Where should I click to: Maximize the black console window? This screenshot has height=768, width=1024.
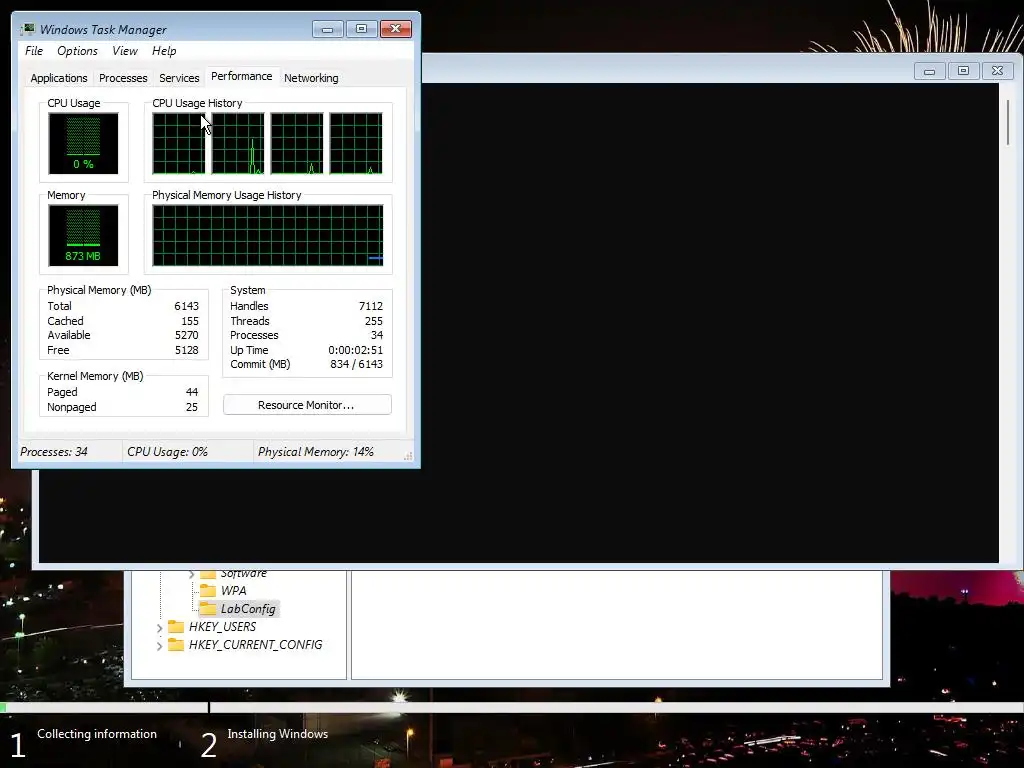tap(963, 71)
